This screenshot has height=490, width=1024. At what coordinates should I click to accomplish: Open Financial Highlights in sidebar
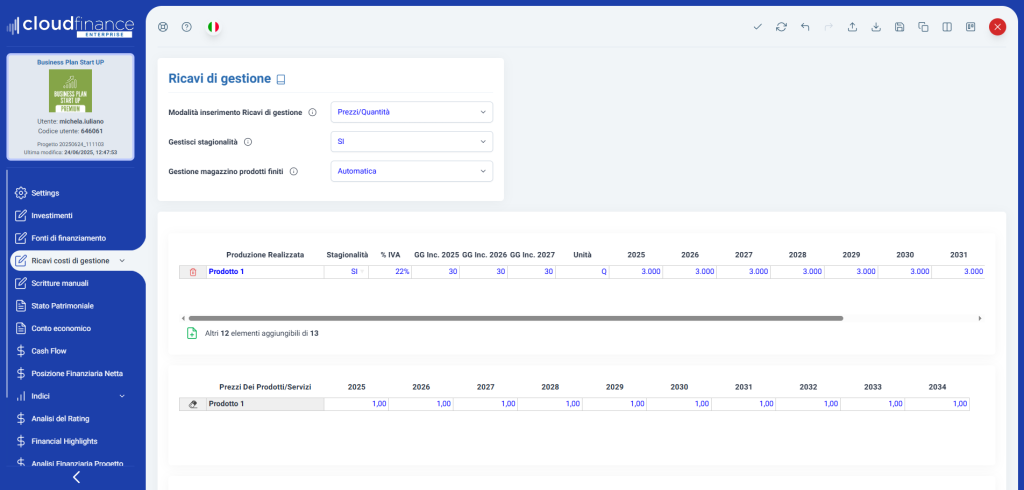(x=63, y=441)
